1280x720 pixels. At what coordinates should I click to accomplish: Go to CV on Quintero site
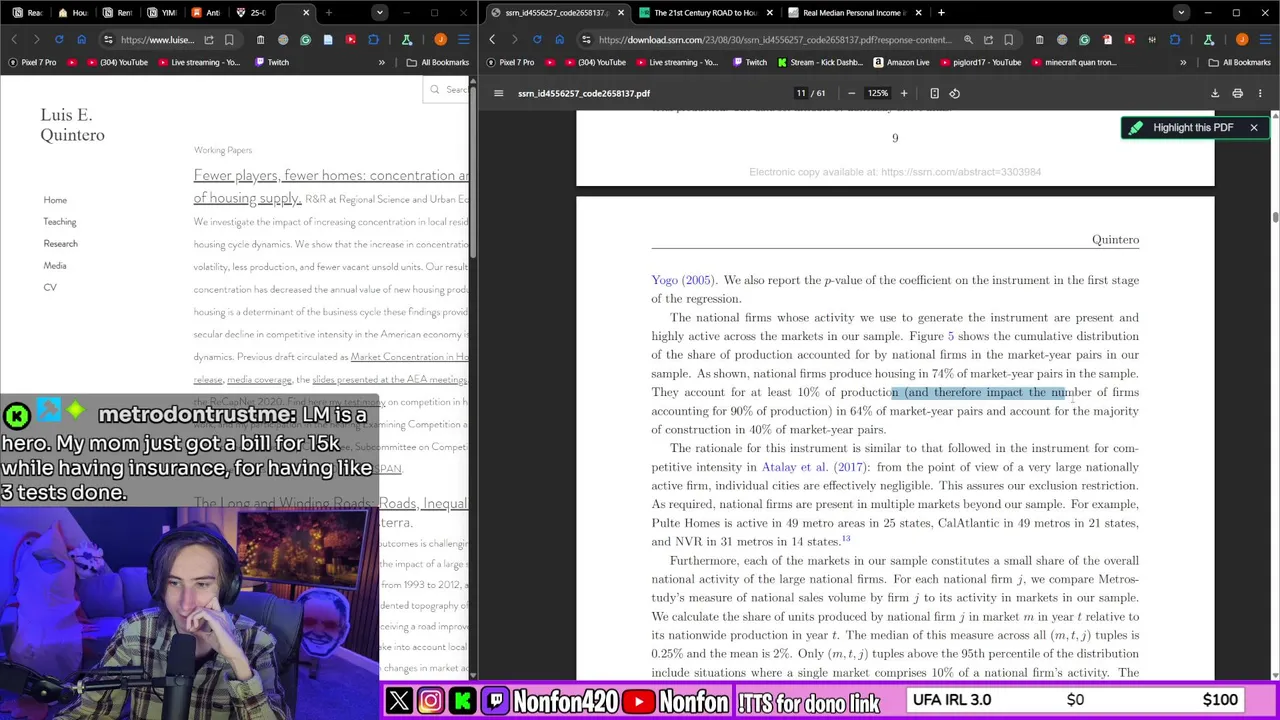click(49, 288)
